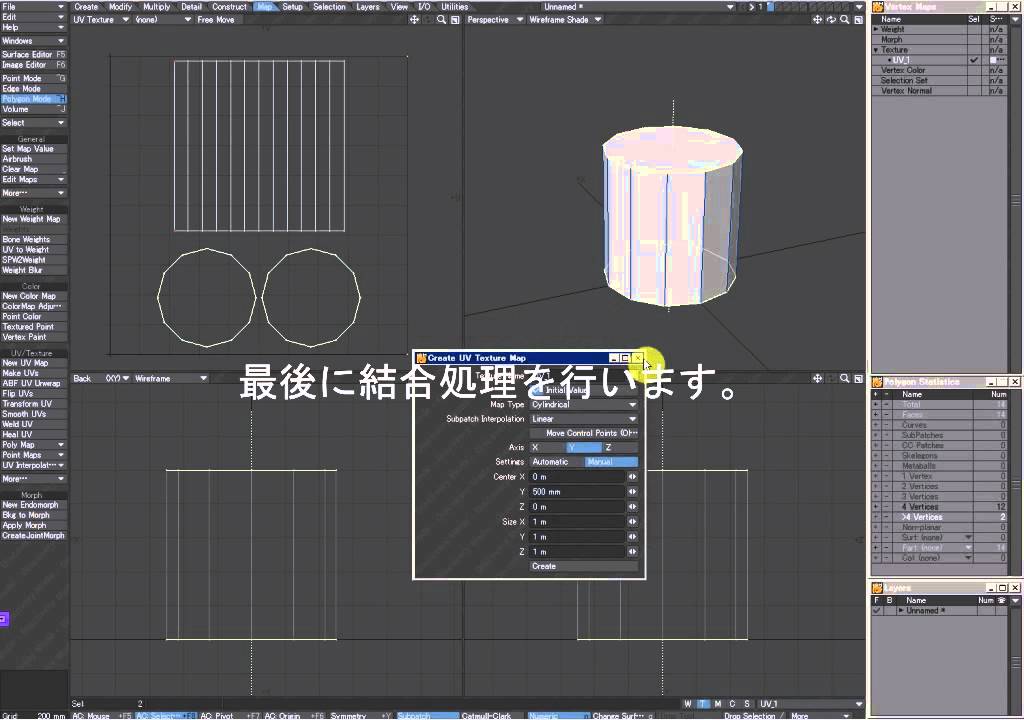This screenshot has width=1024, height=720.
Task: Click the minus button on the >4 Vertices row
Action: [886, 517]
